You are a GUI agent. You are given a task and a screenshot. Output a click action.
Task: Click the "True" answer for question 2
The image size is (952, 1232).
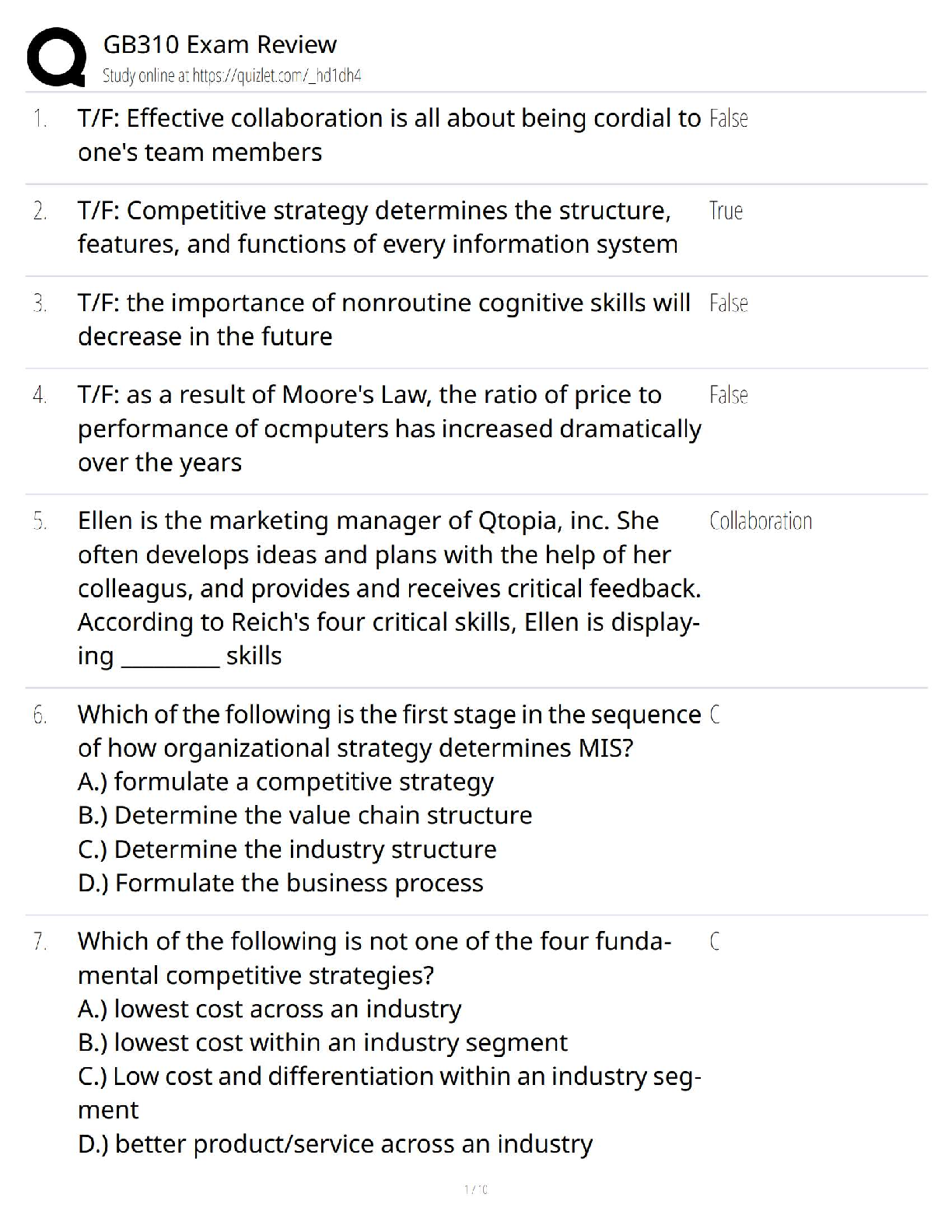(726, 211)
